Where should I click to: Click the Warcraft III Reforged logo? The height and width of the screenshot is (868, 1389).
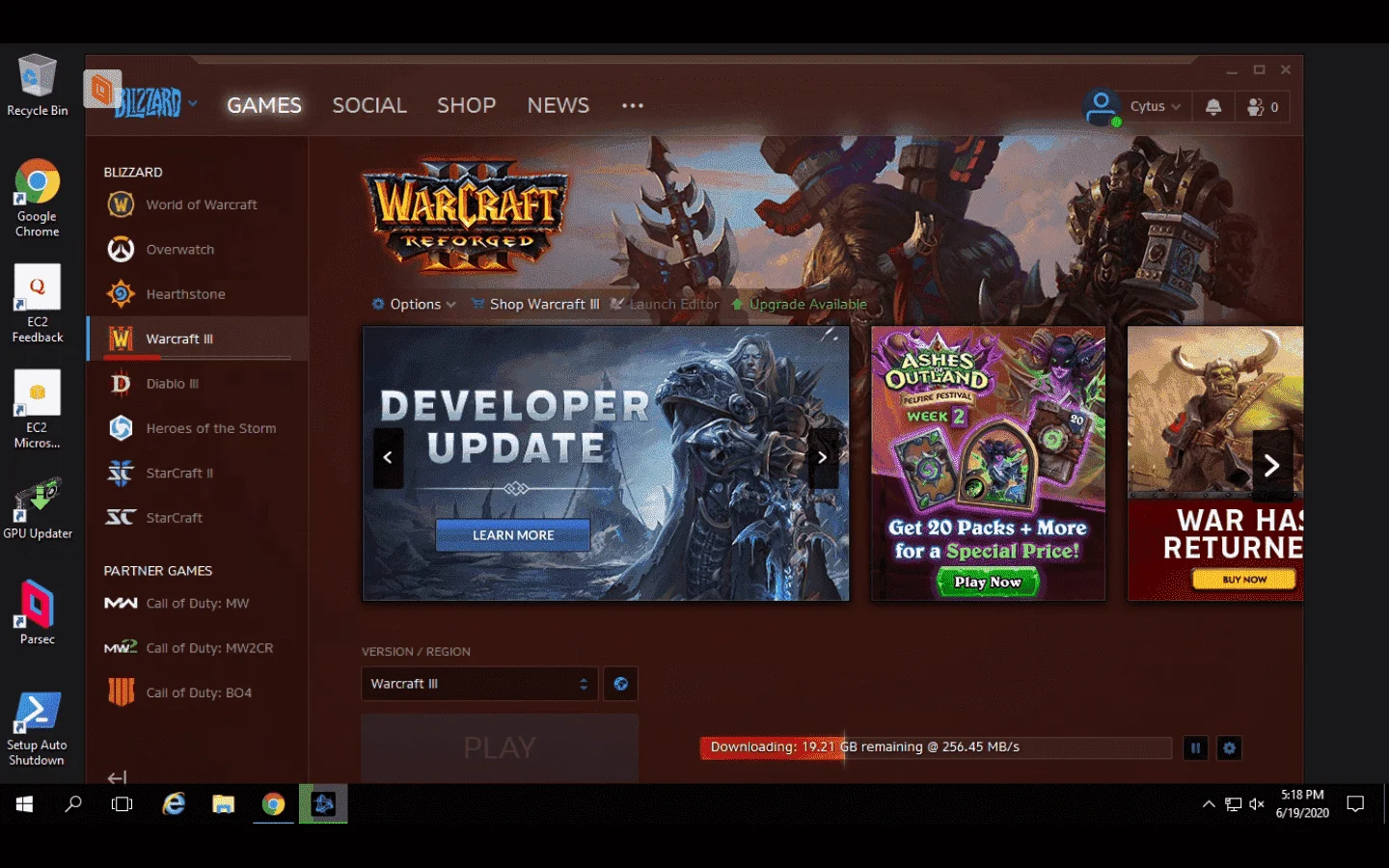pyautogui.click(x=466, y=217)
